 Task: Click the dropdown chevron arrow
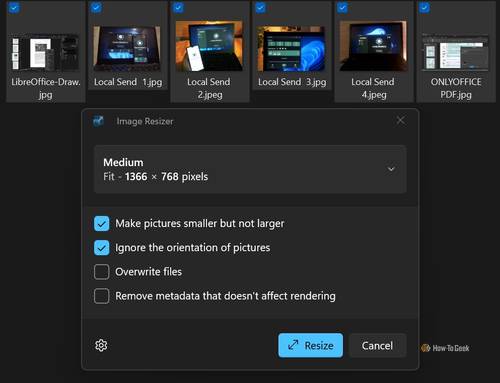tap(391, 169)
